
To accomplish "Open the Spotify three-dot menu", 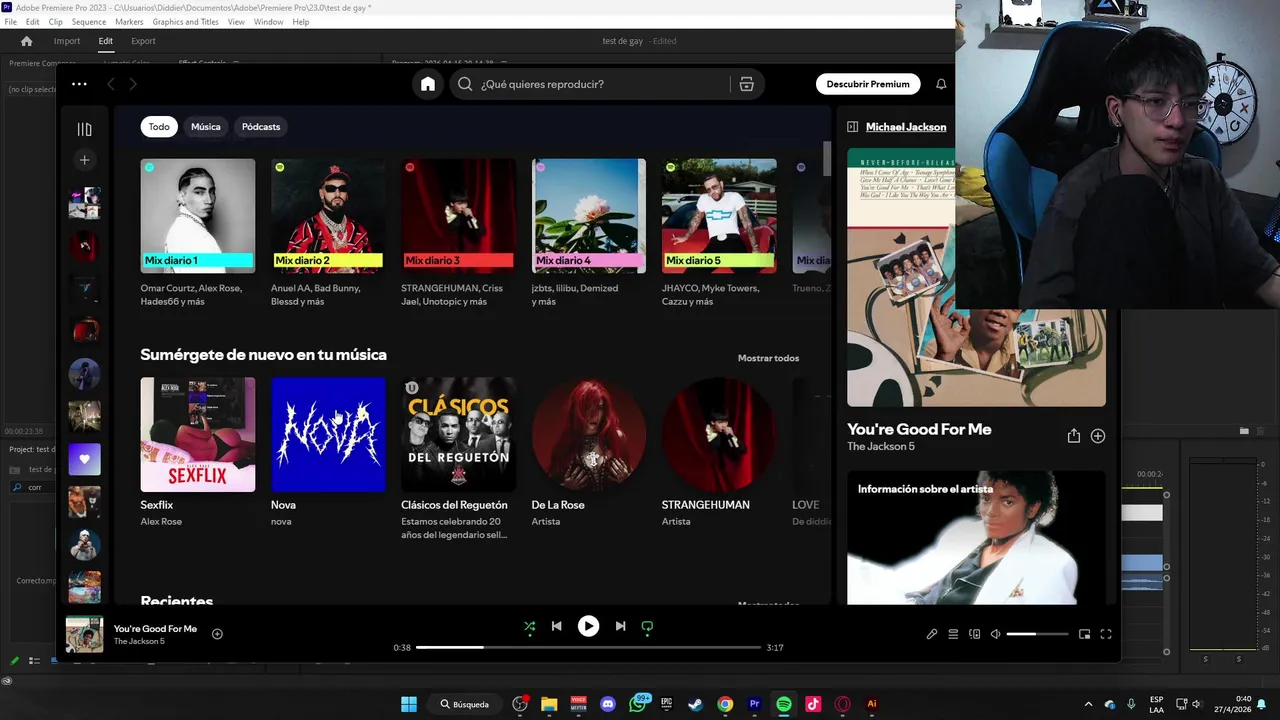I will [x=79, y=84].
